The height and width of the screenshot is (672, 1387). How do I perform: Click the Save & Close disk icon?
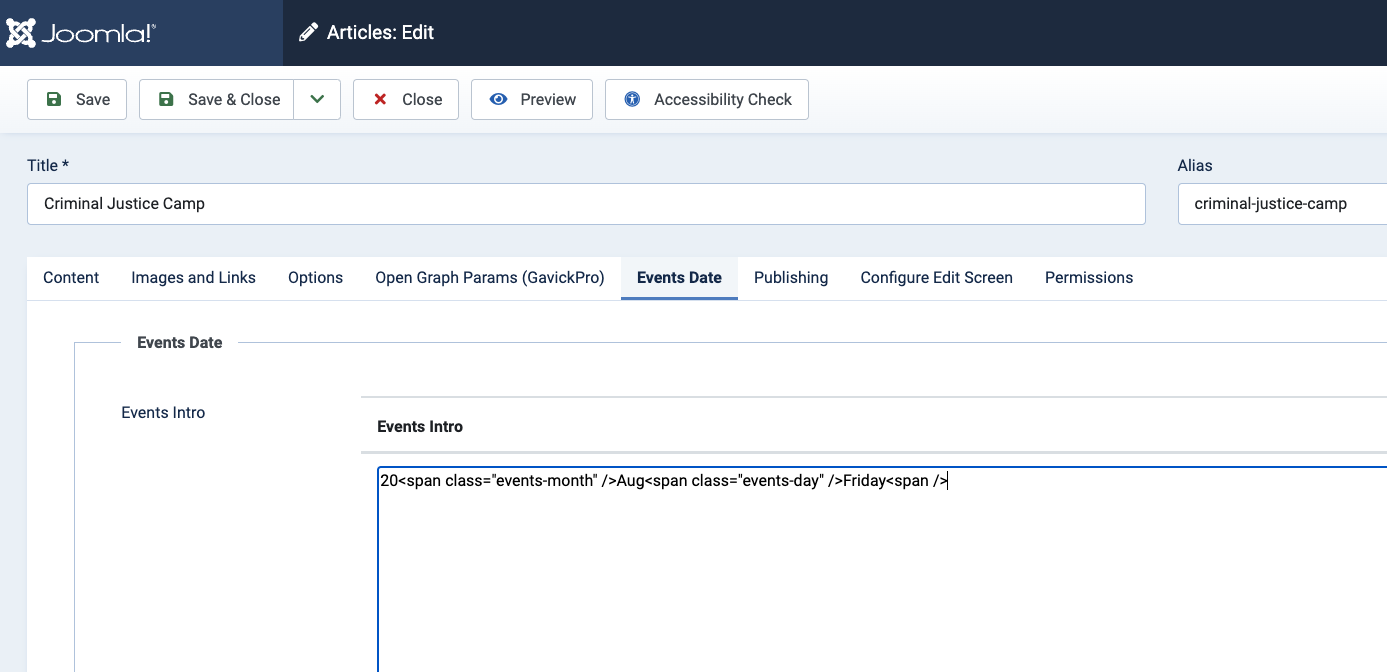166,100
